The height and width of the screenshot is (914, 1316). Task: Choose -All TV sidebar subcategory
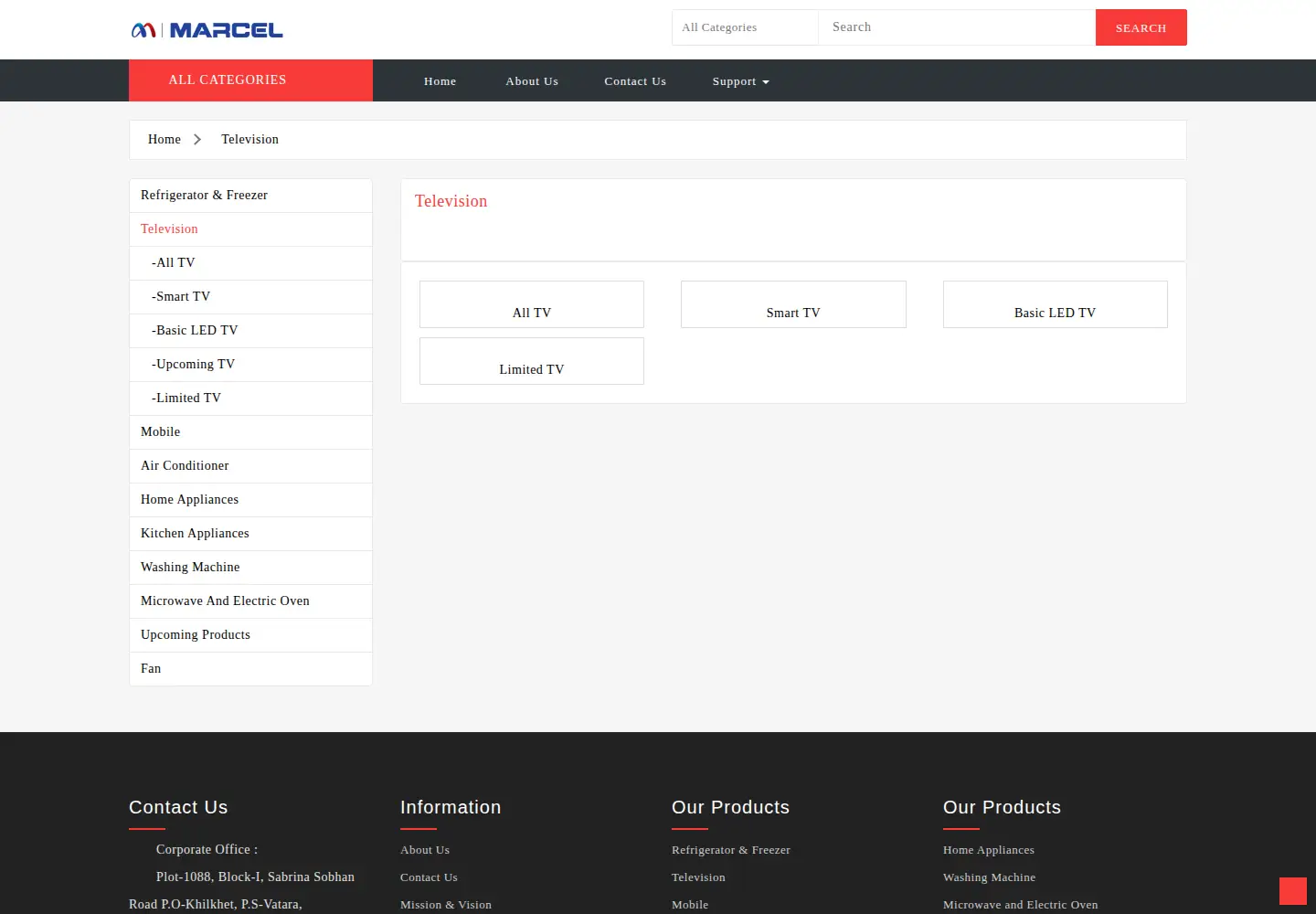click(x=250, y=263)
